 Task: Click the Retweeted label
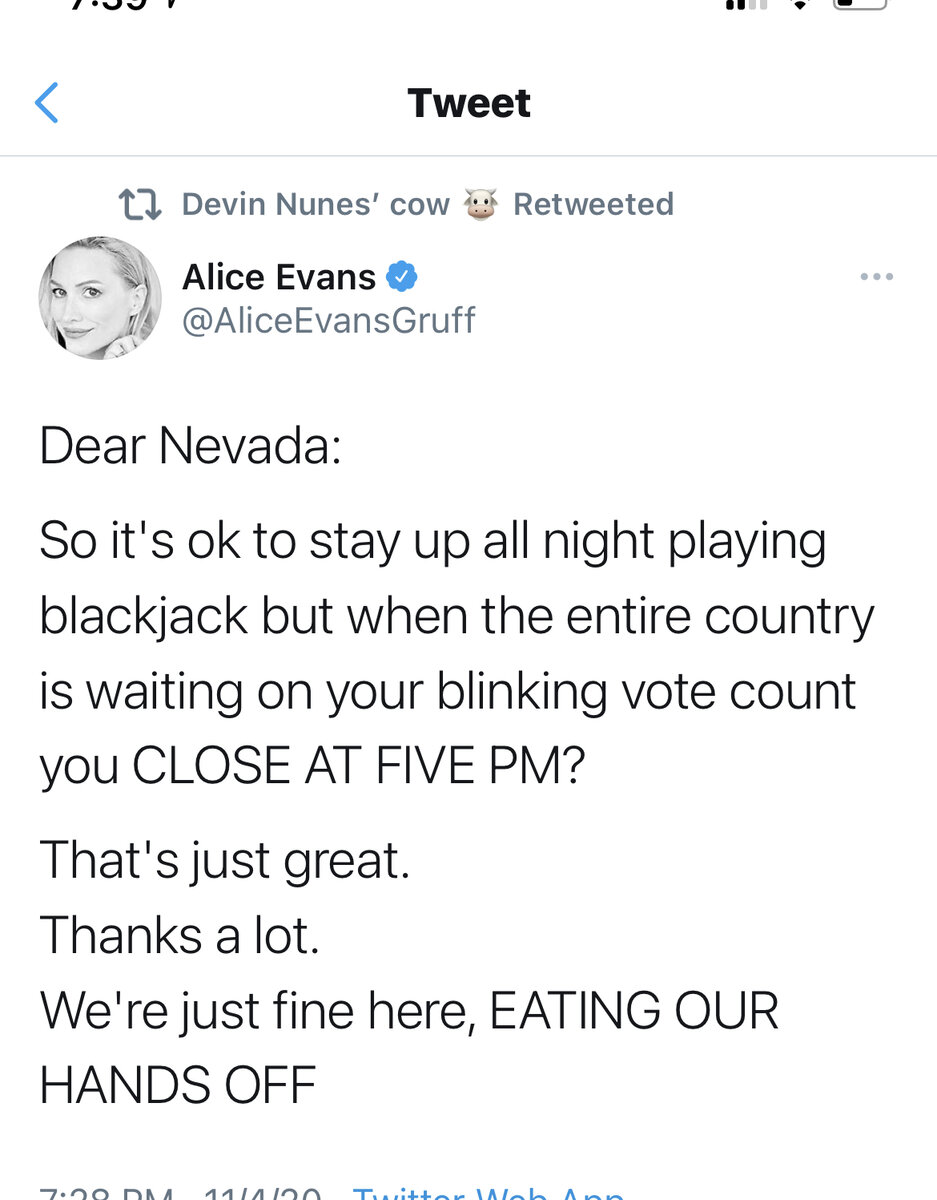tap(593, 205)
